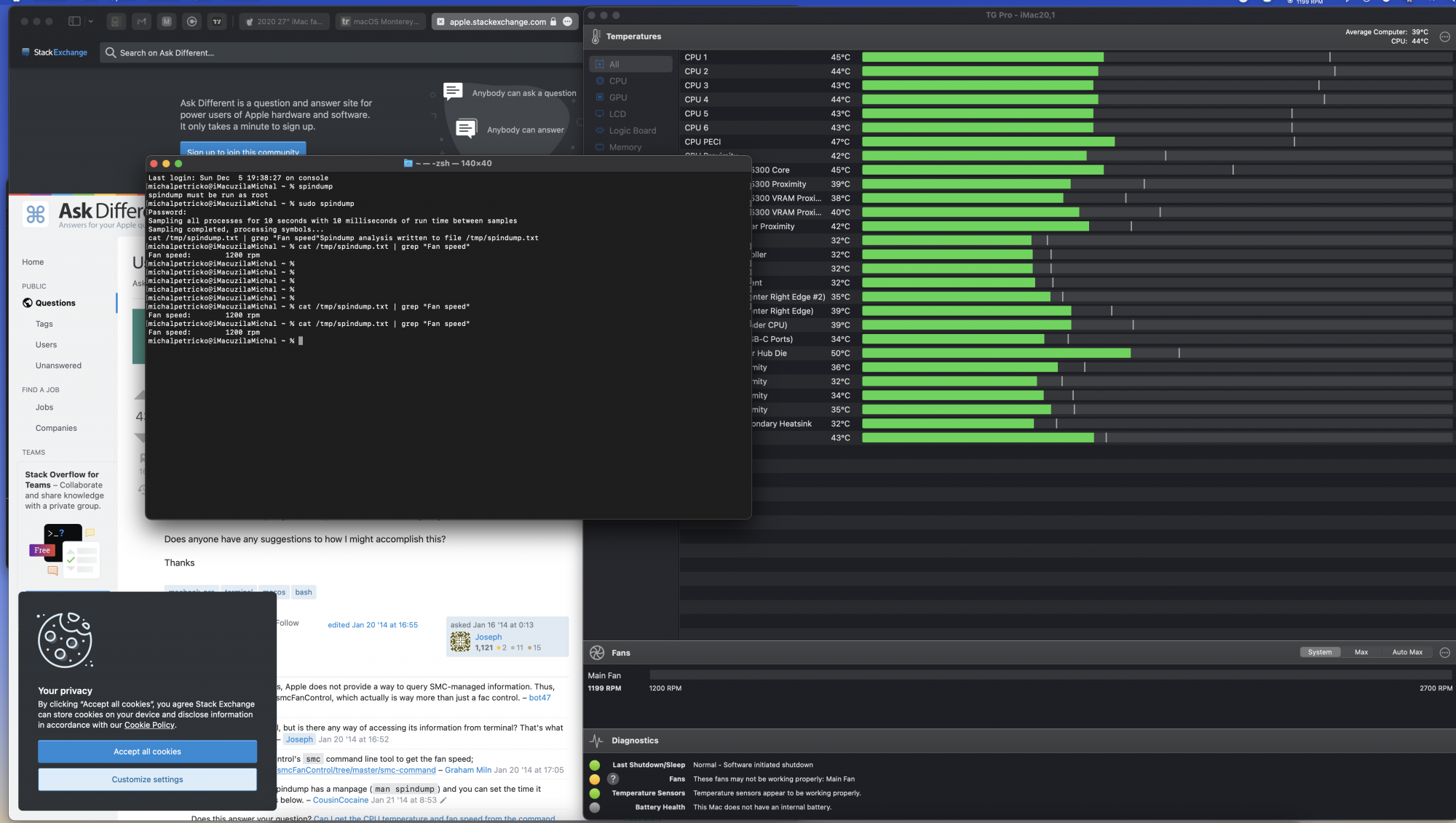The width and height of the screenshot is (1456, 823).
Task: Switch fan mode to Max
Action: pyautogui.click(x=1361, y=653)
